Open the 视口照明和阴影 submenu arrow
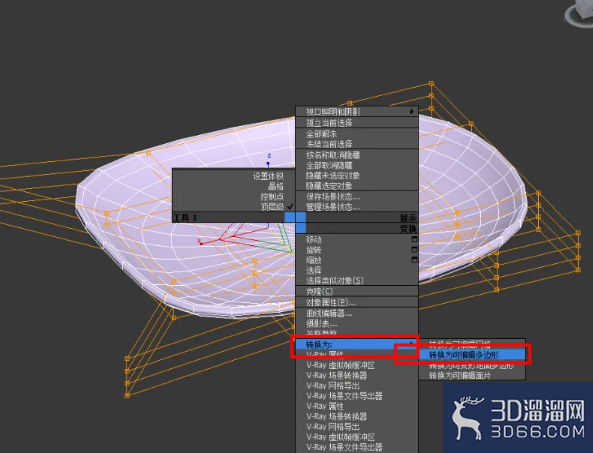Viewport: 593px width, 453px height. [411, 112]
